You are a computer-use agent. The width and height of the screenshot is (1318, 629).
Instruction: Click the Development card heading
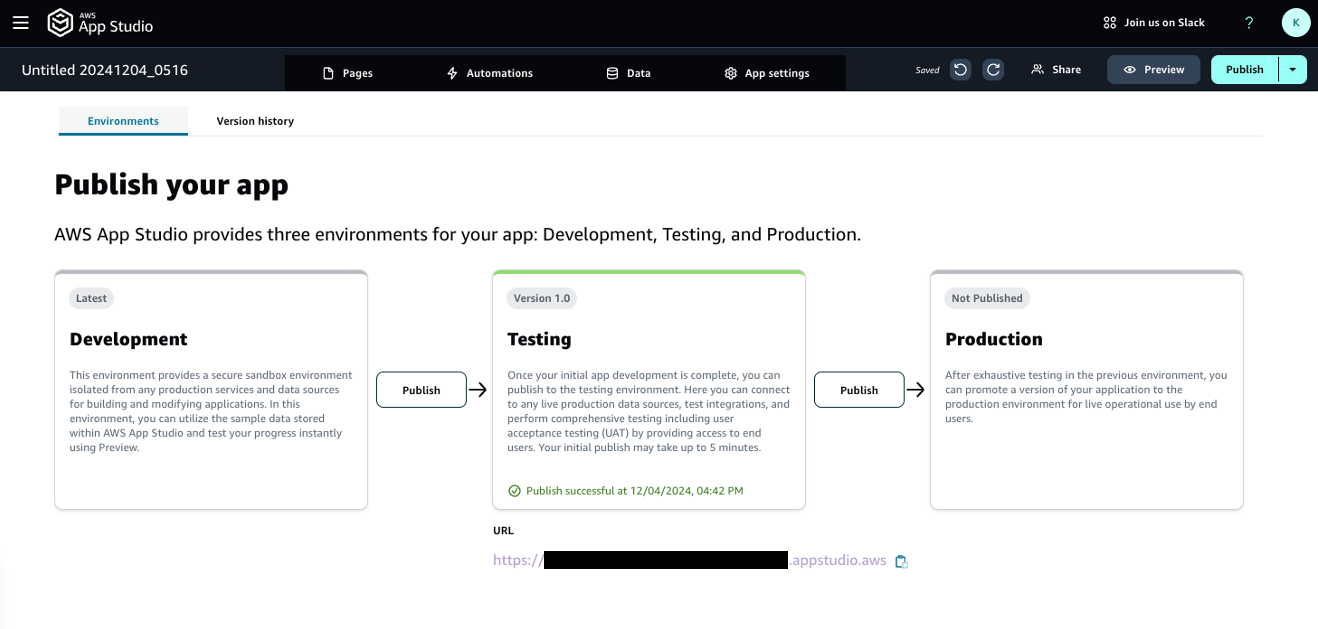click(128, 339)
